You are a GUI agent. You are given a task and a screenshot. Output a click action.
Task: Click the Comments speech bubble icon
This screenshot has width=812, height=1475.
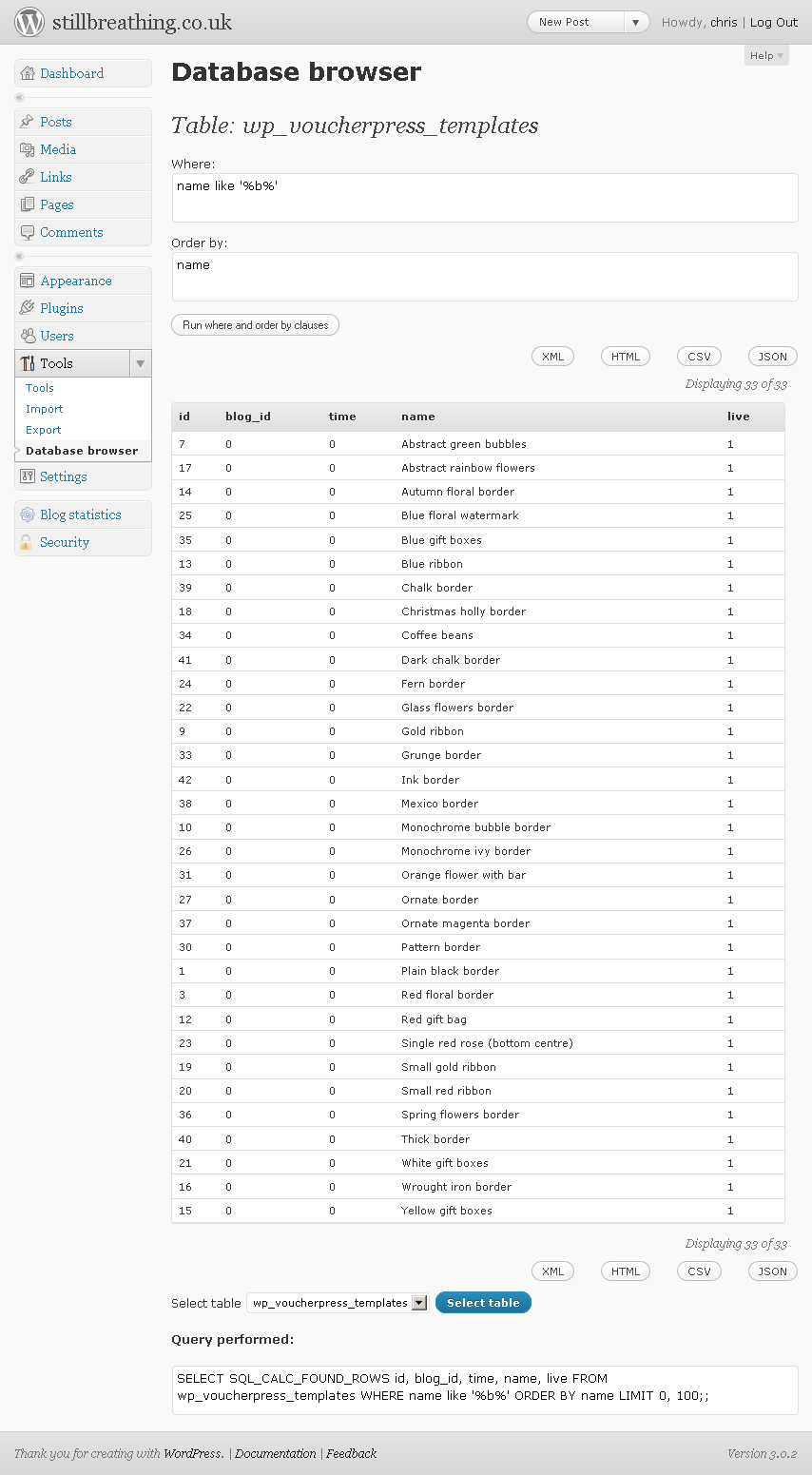(28, 232)
